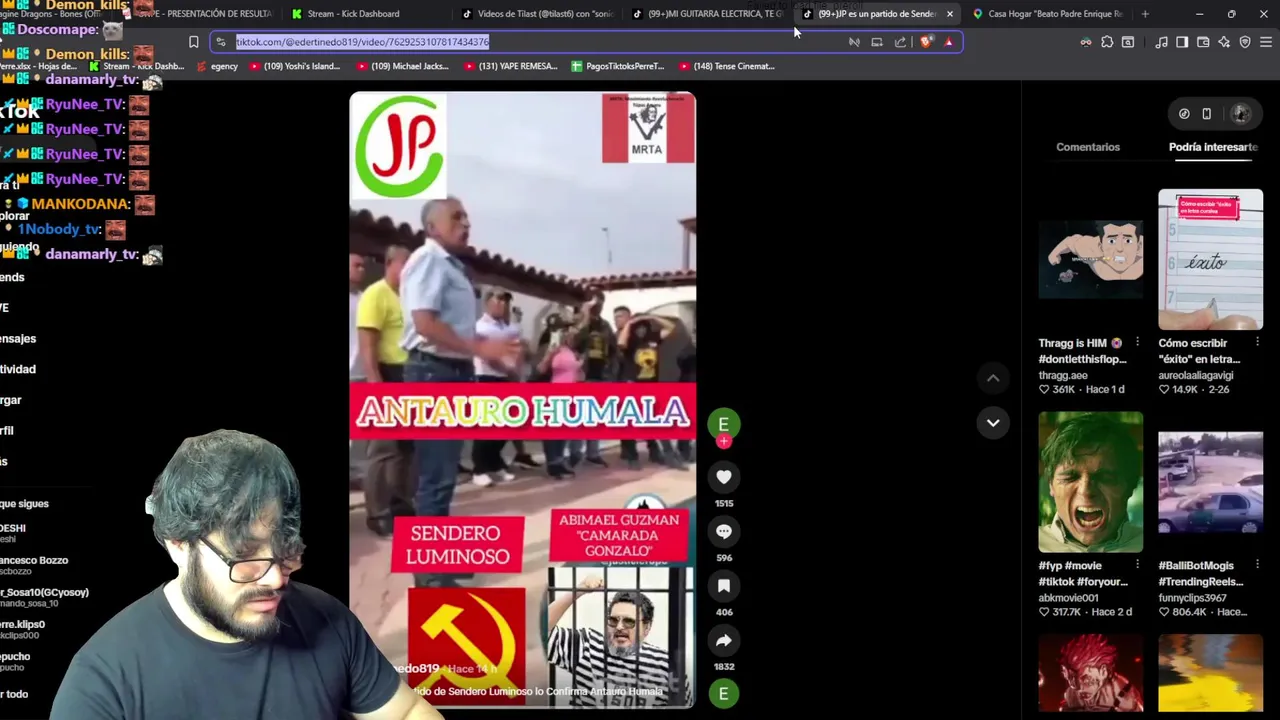This screenshot has height=720, width=1280.
Task: Open the PagosTiktoksPerre bookmark
Action: (618, 66)
